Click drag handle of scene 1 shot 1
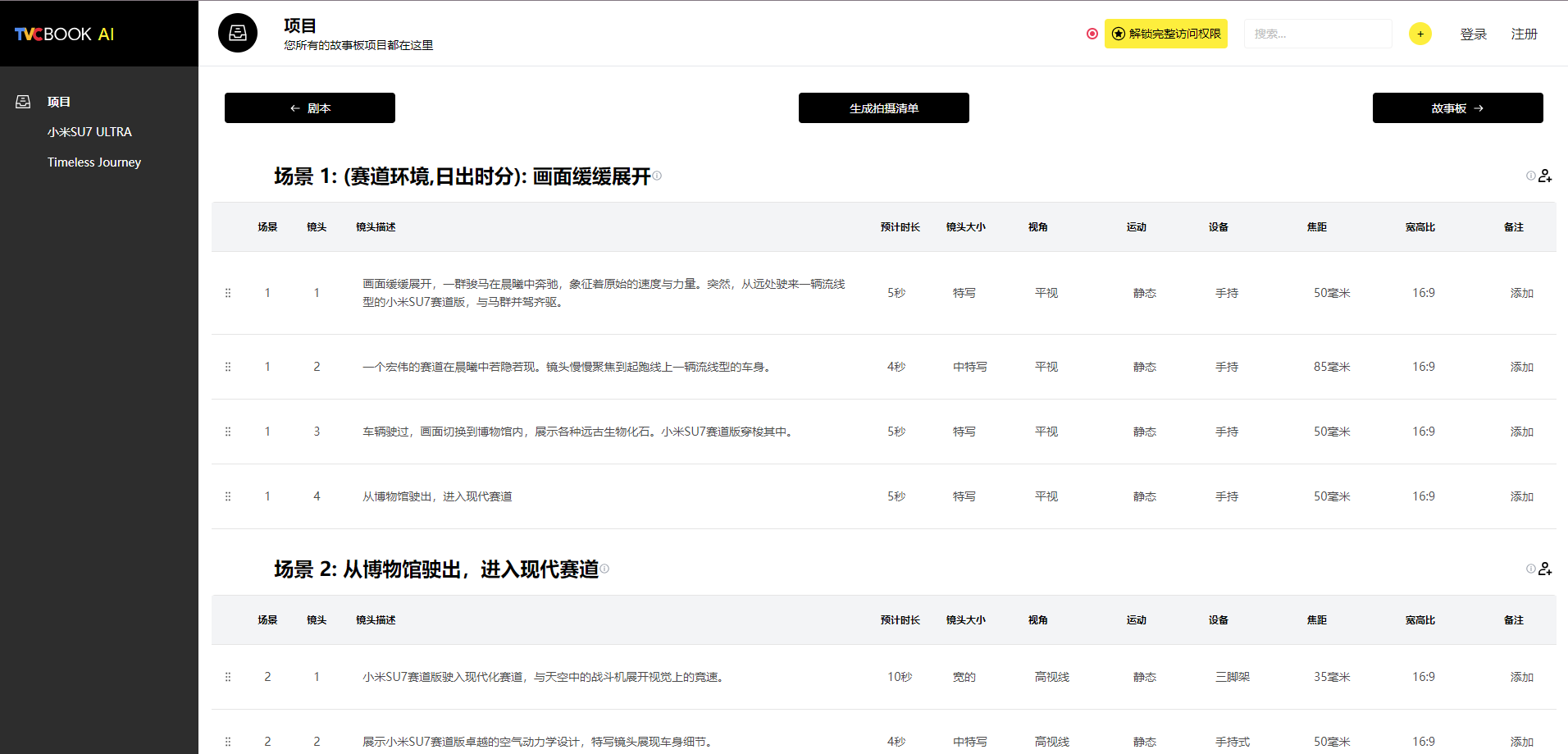Viewport: 1568px width, 754px height. point(228,293)
